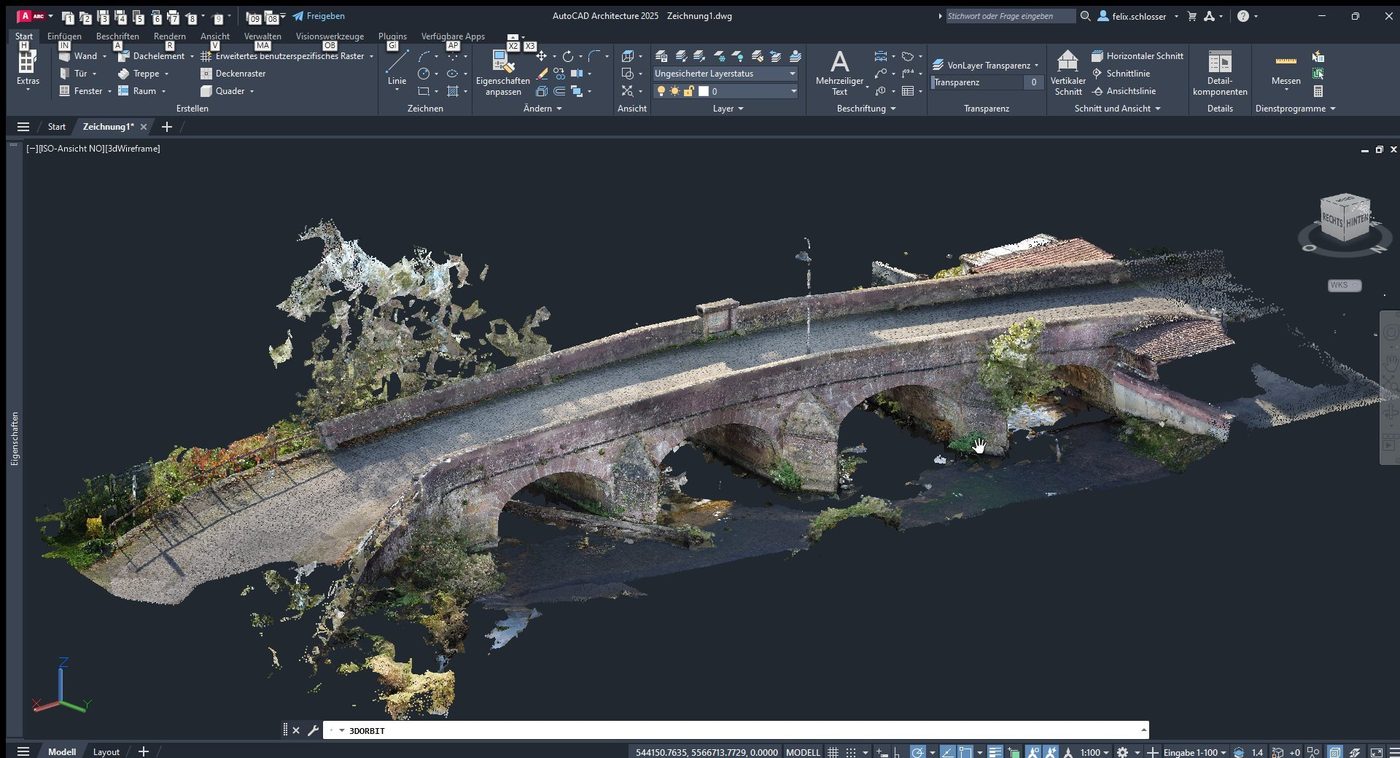Activate the Linie drawing tool
The height and width of the screenshot is (758, 1400).
(397, 68)
